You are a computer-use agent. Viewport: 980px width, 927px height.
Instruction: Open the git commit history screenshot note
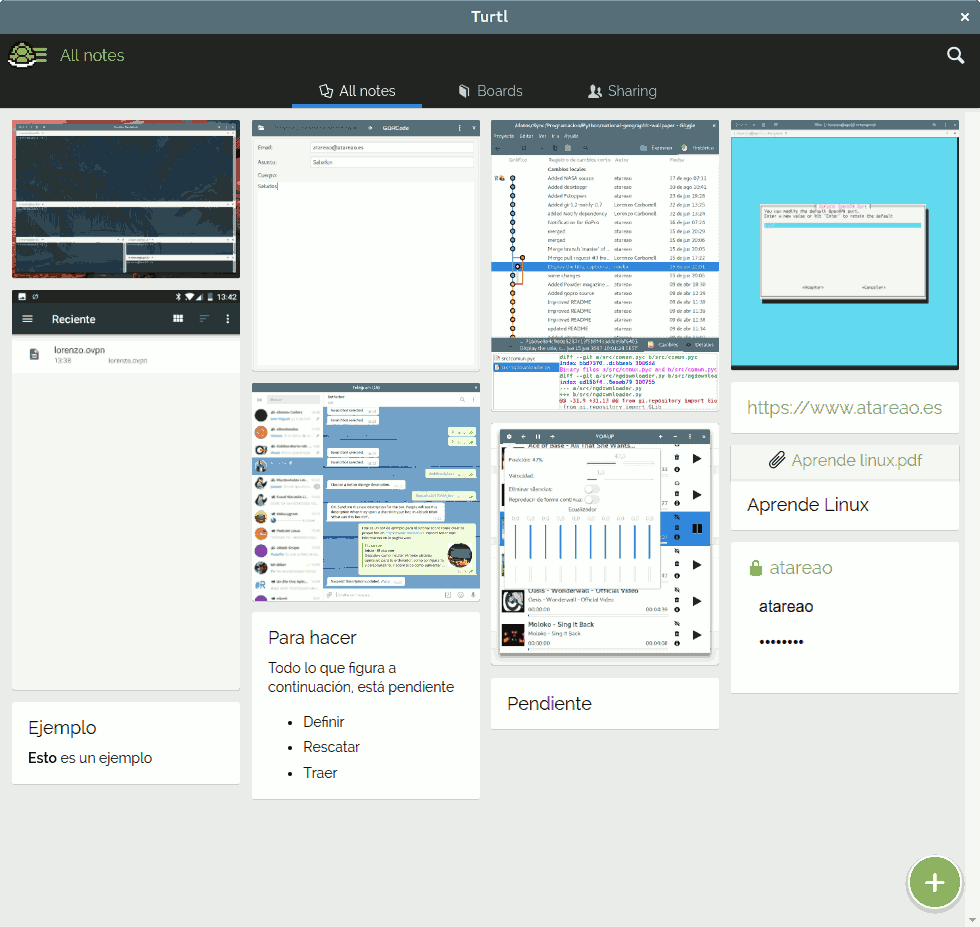pos(604,265)
